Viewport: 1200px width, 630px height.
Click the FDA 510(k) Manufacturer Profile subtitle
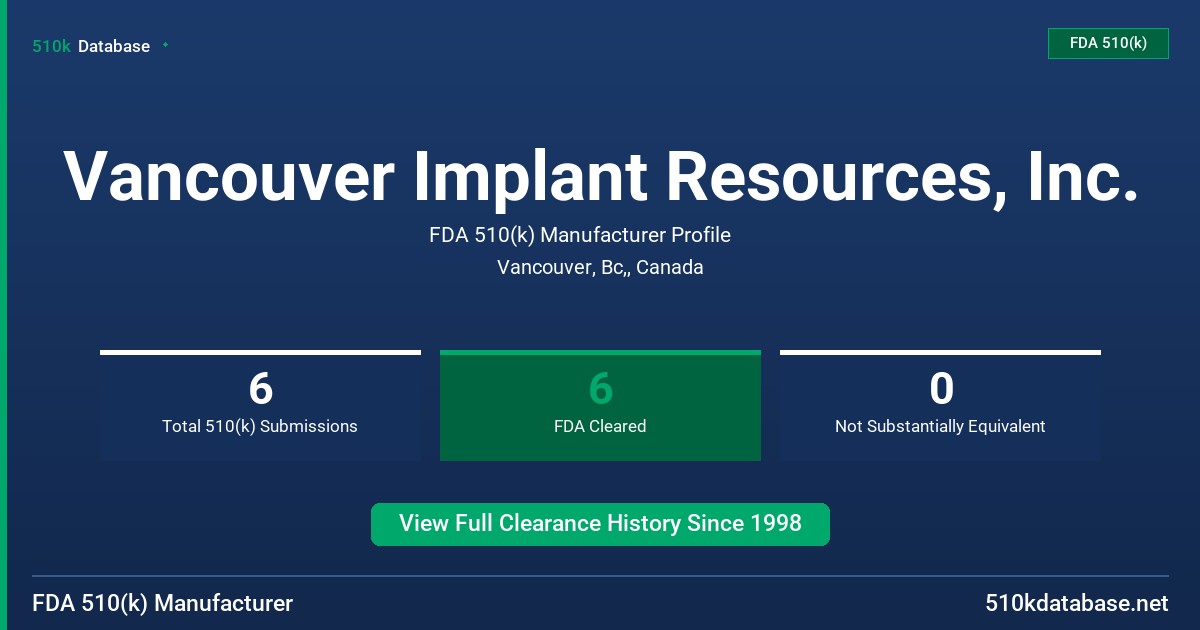click(580, 235)
